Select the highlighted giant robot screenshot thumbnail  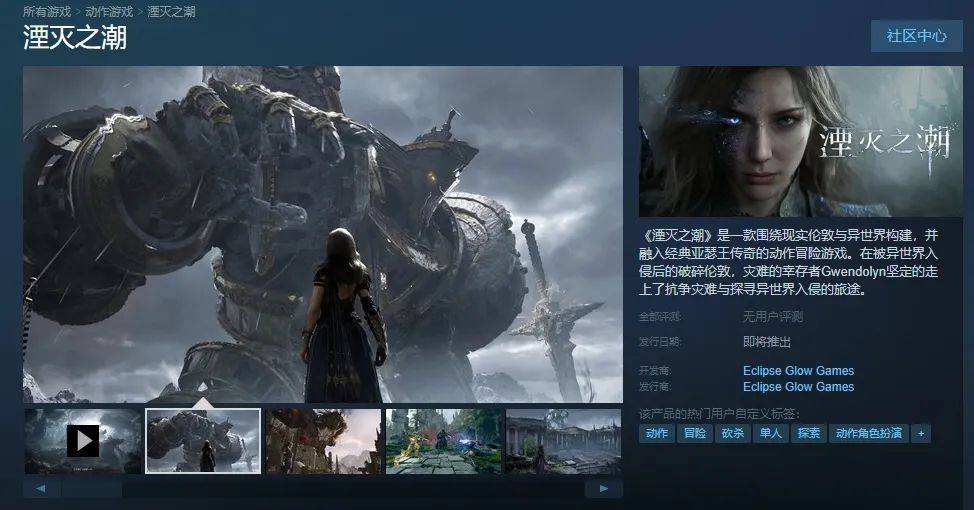click(x=203, y=441)
